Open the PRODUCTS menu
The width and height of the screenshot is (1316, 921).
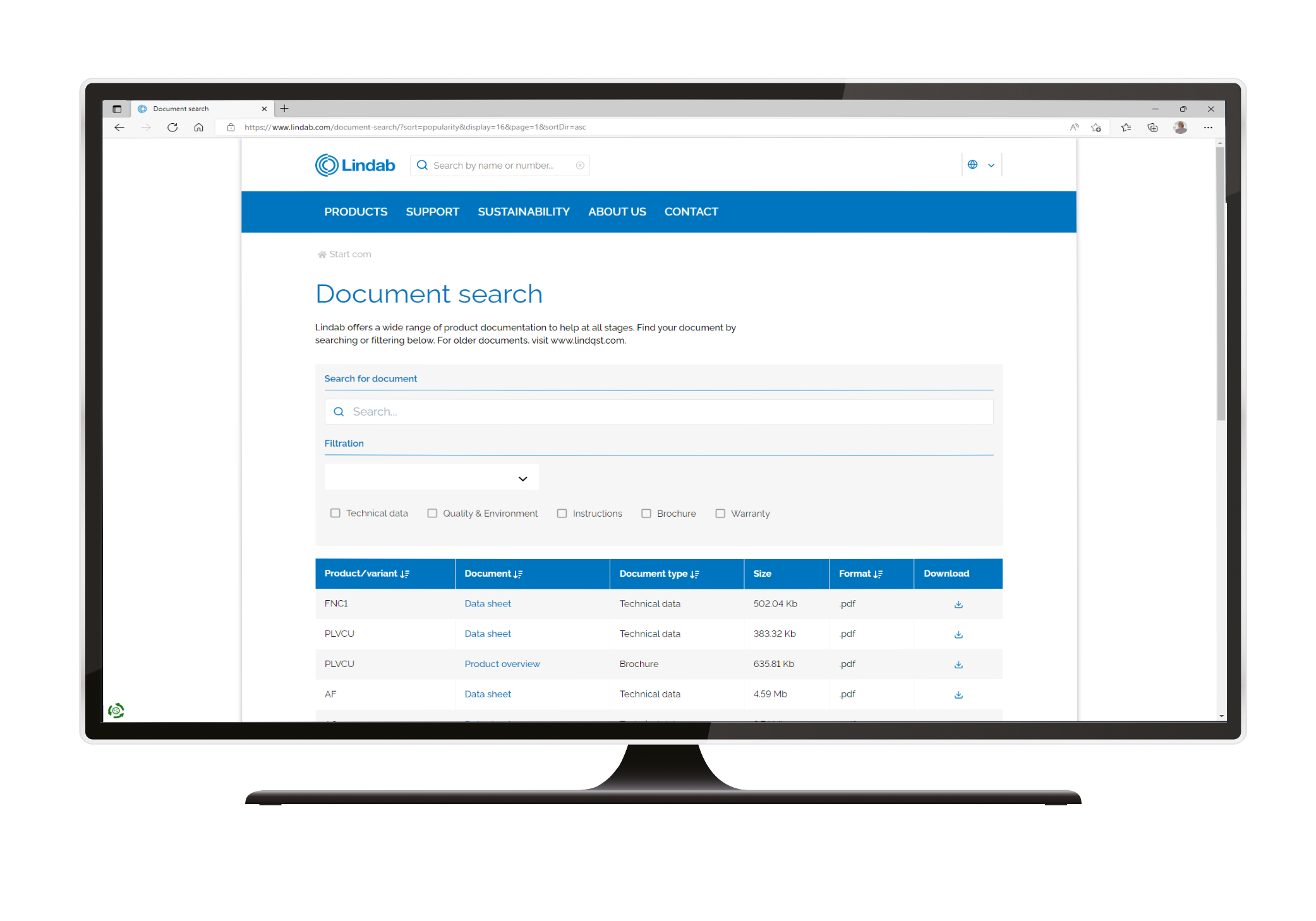(x=356, y=212)
